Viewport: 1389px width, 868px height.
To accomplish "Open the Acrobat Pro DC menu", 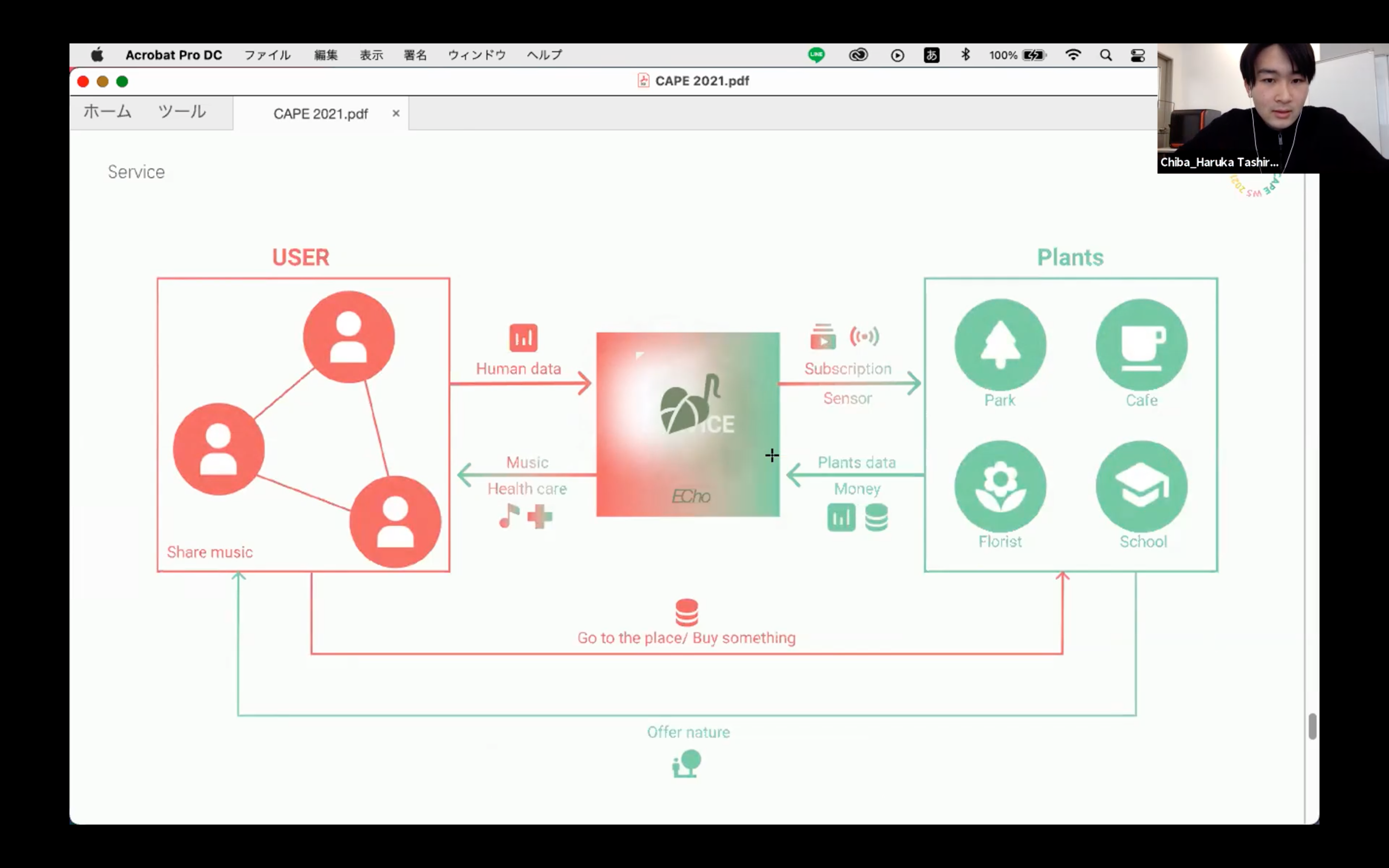I will (173, 55).
